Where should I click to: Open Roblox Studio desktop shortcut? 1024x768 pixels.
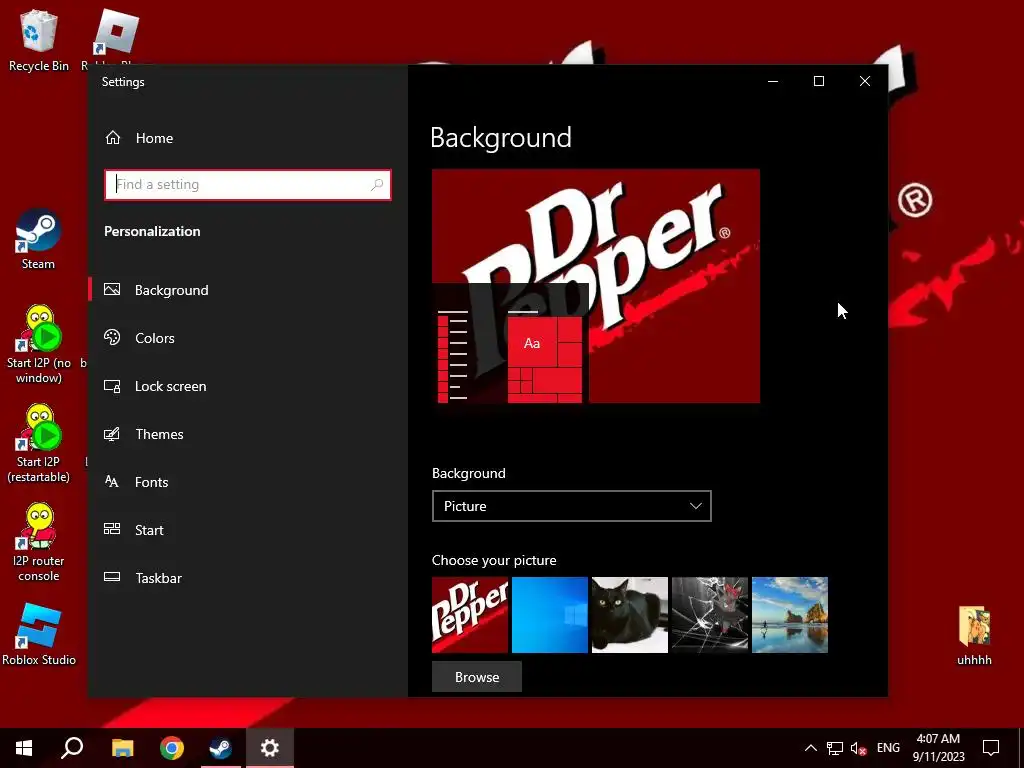coord(39,634)
